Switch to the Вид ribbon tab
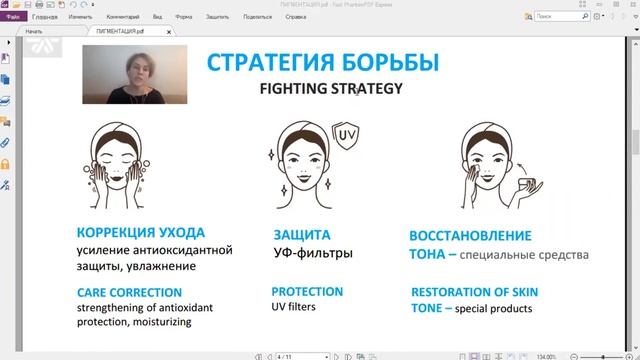640x360 pixels. click(158, 17)
